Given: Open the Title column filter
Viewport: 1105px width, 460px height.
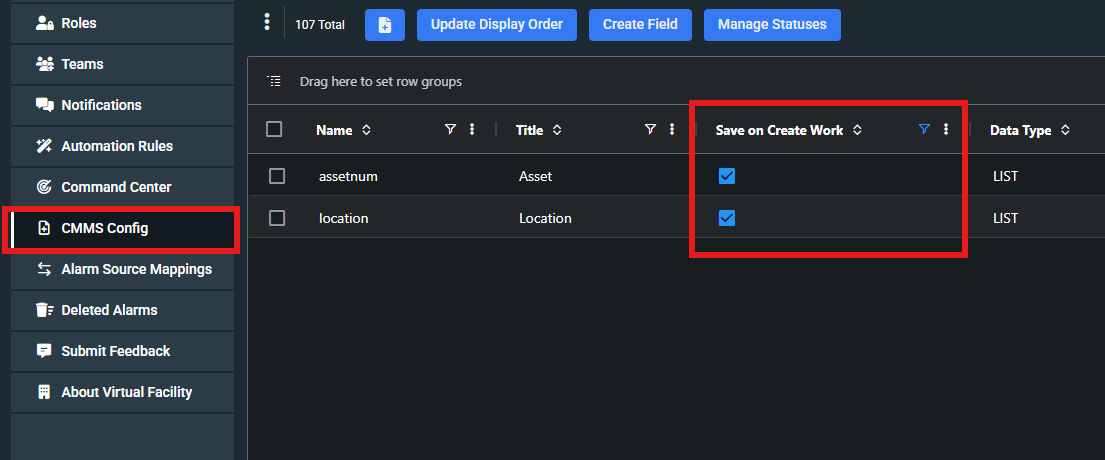Looking at the screenshot, I should click(x=650, y=129).
